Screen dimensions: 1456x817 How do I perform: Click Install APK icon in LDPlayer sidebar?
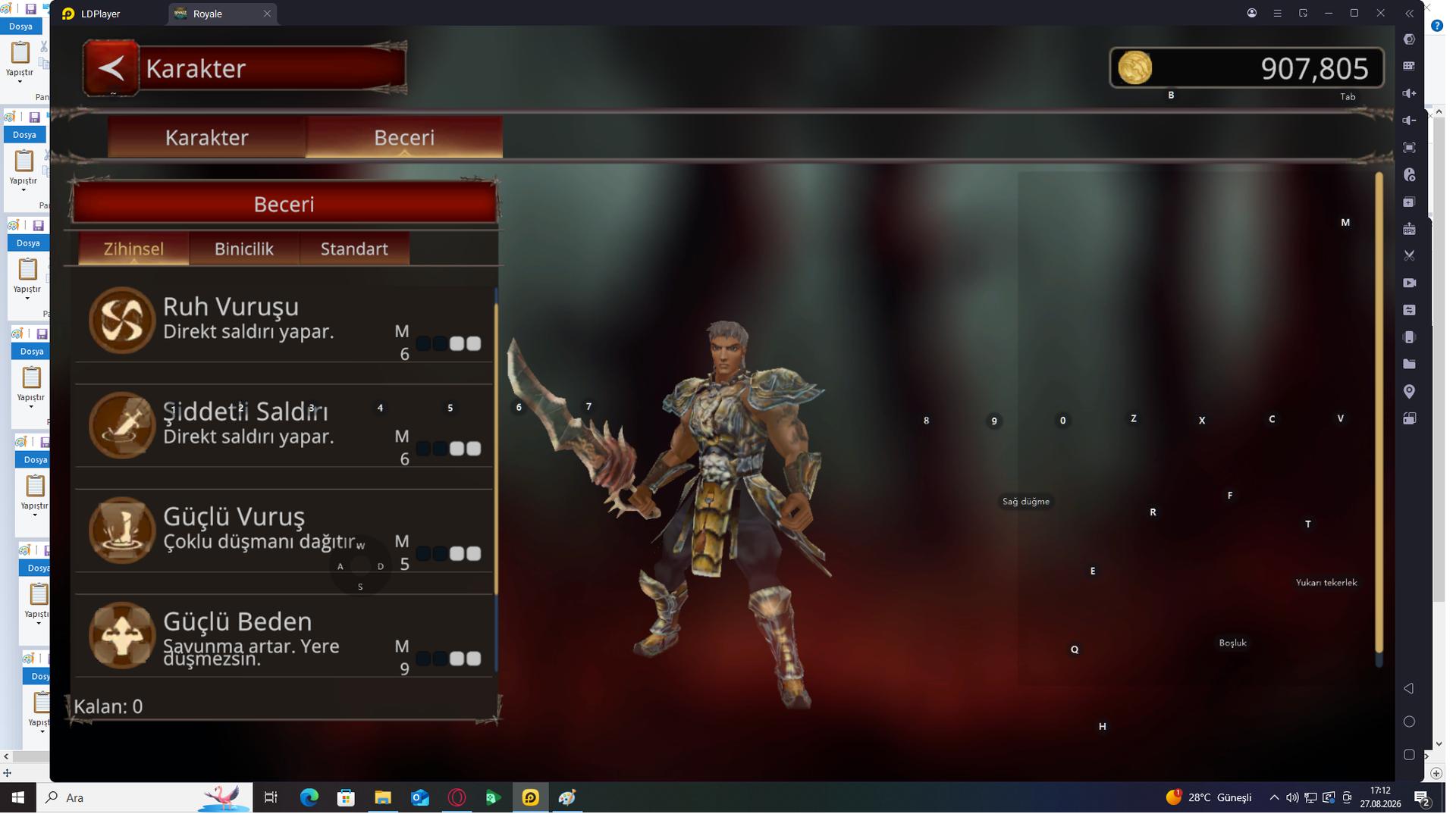1409,229
